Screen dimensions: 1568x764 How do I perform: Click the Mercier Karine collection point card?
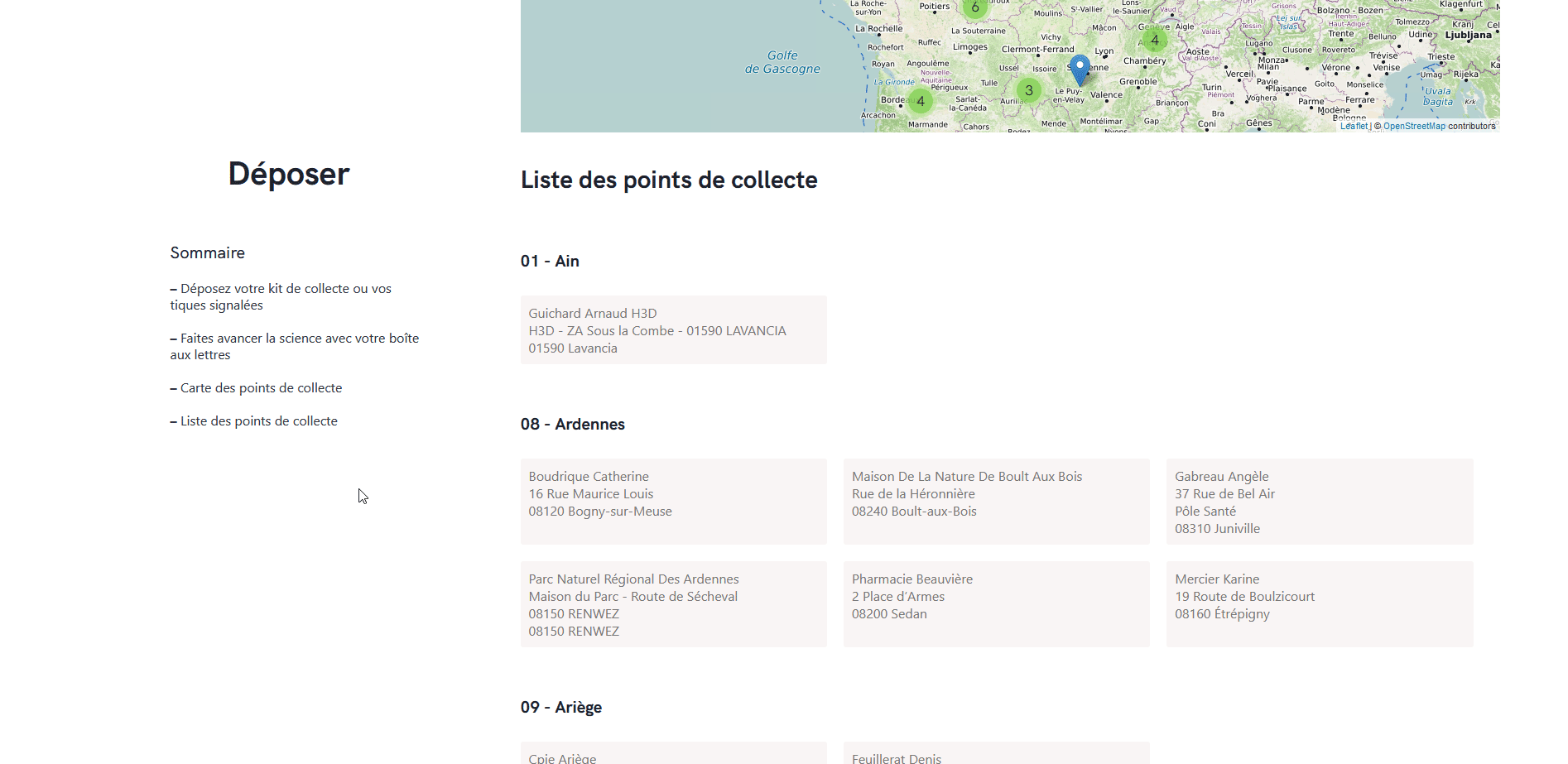click(x=1319, y=604)
